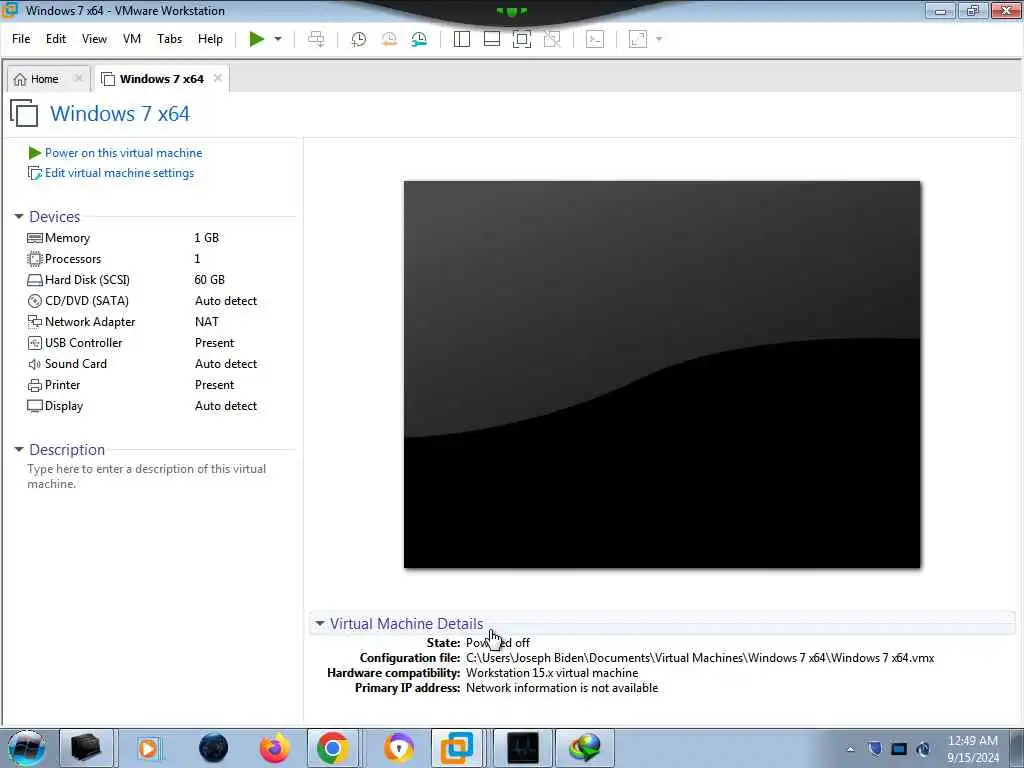
Task: Click the 60 GB hard disk value
Action: pos(210,280)
